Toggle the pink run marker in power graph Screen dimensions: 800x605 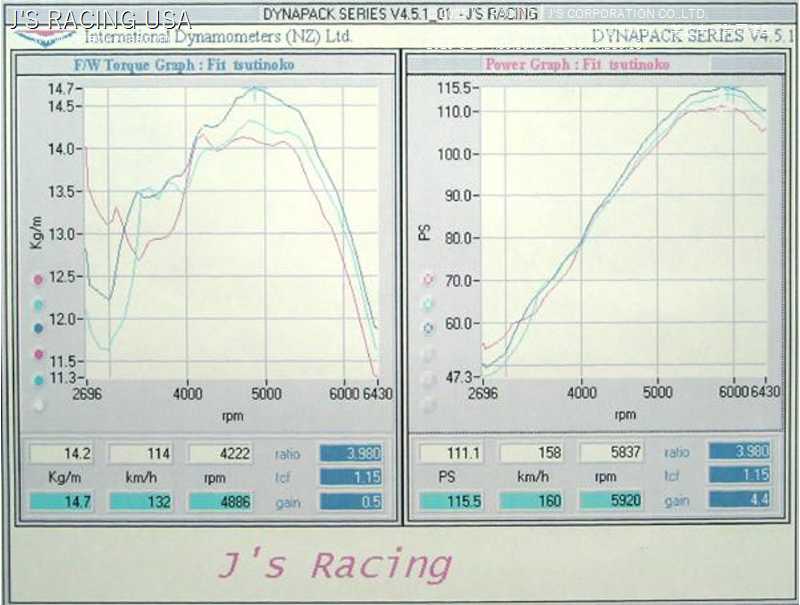tap(429, 279)
